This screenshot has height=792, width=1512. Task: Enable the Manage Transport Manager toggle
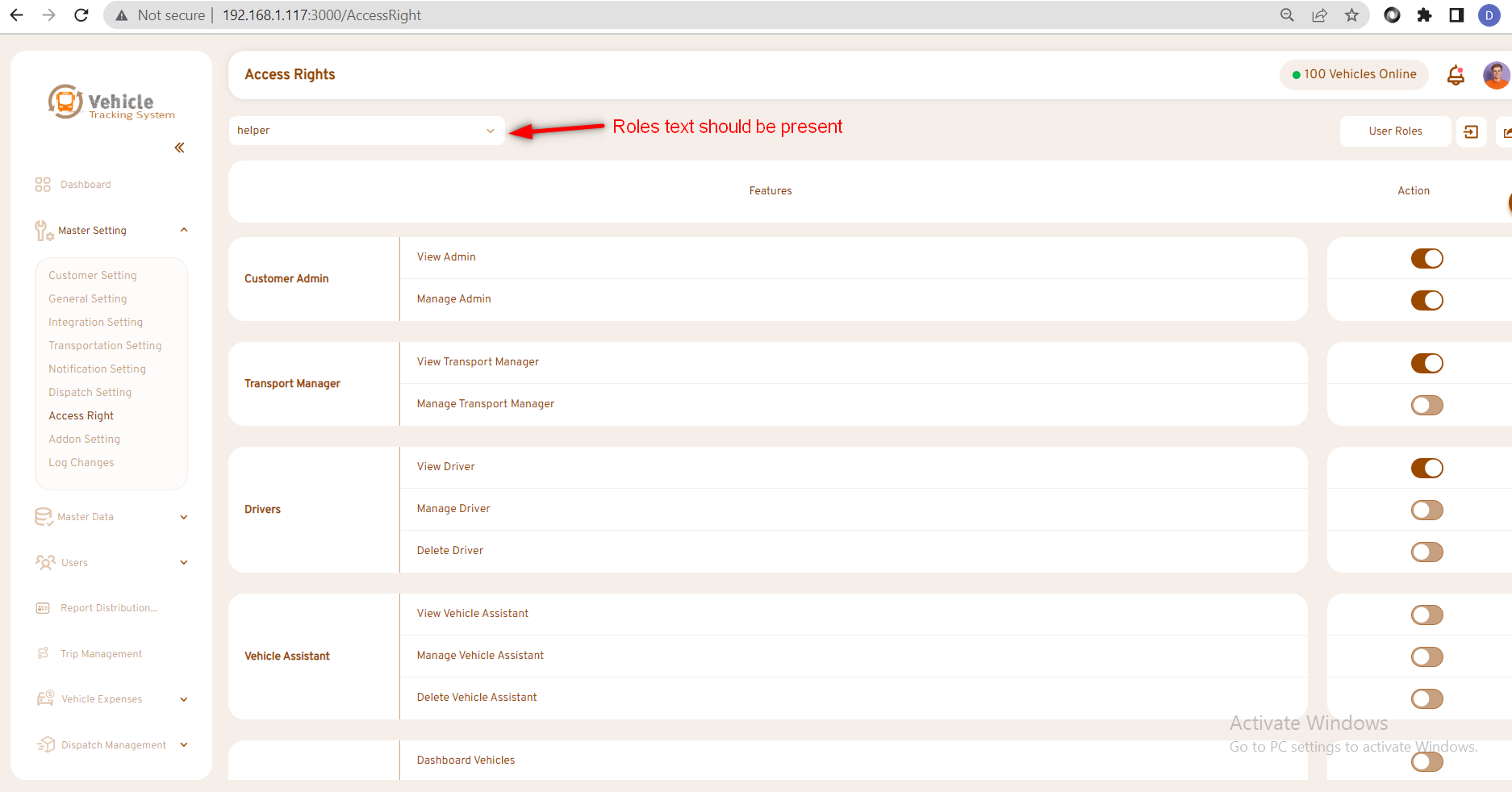tap(1426, 406)
